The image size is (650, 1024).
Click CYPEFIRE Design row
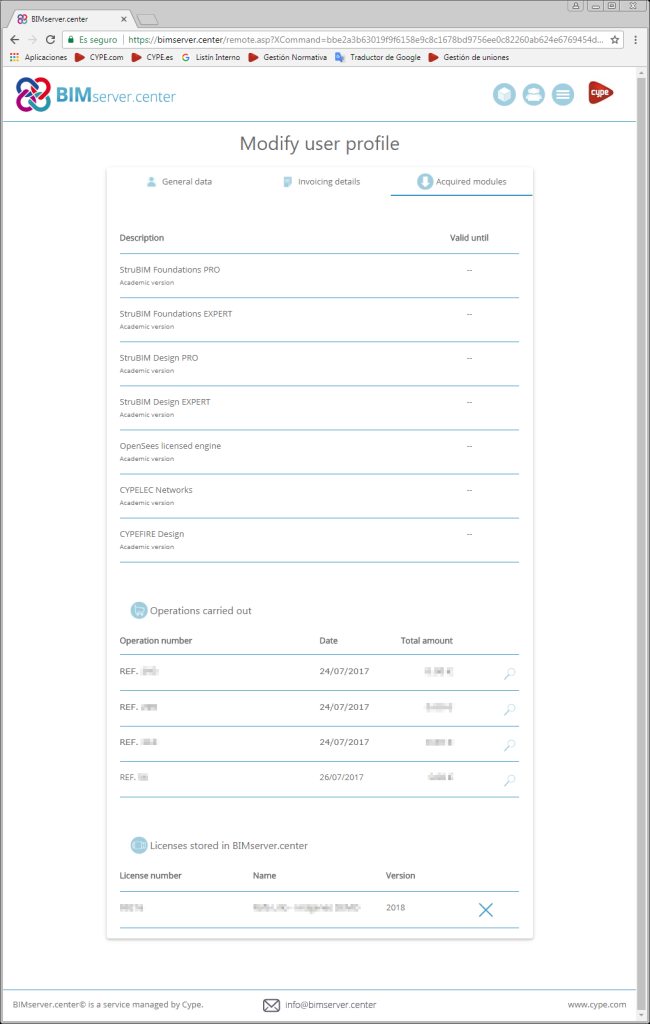click(319, 541)
